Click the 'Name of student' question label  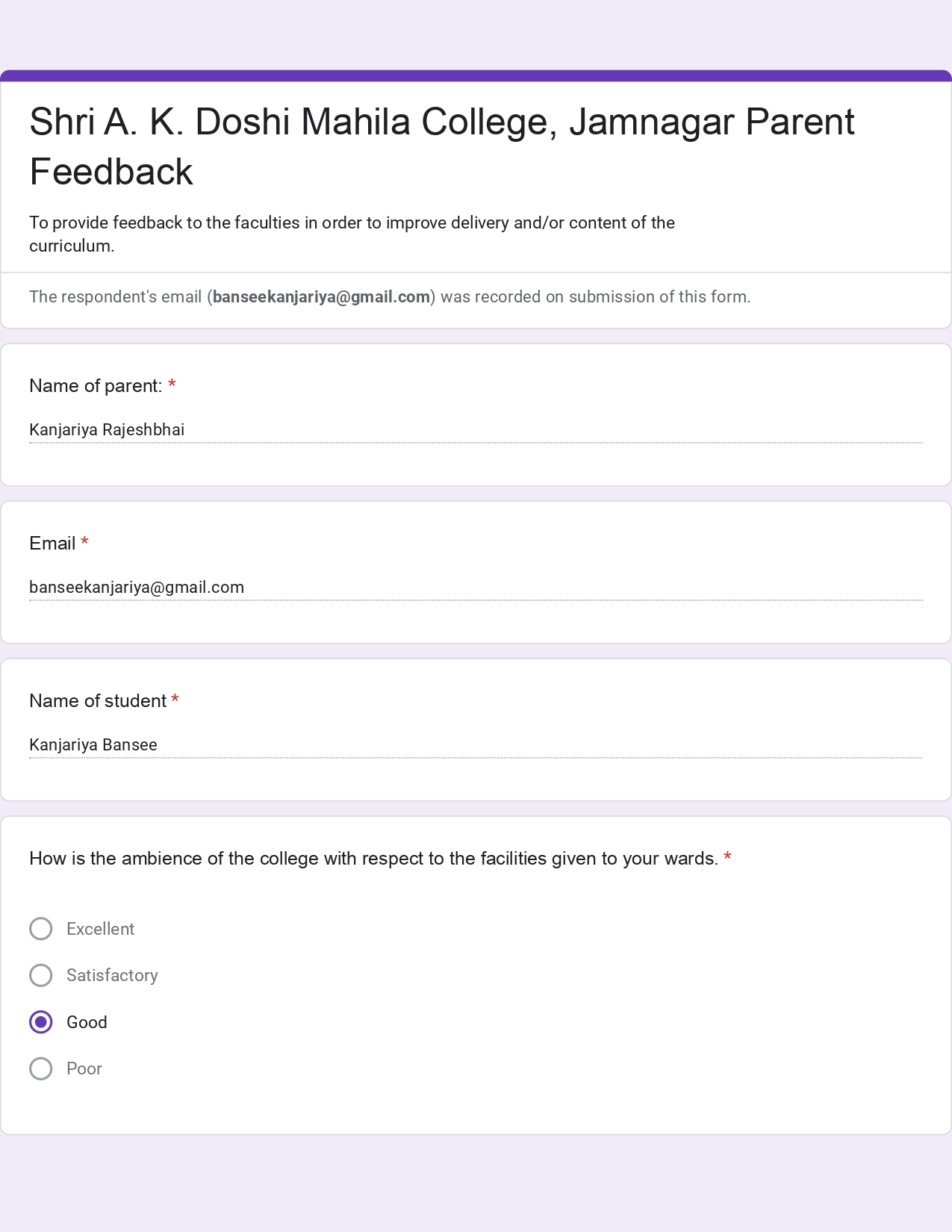[98, 701]
